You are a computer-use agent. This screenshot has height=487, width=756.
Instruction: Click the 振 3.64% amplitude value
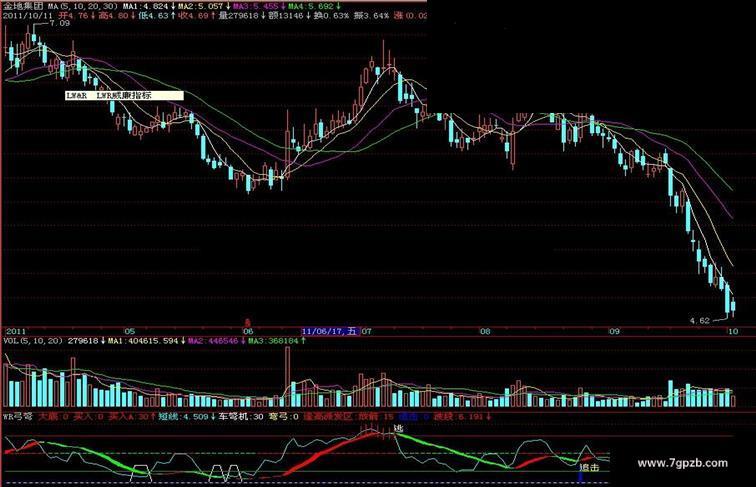(x=371, y=15)
